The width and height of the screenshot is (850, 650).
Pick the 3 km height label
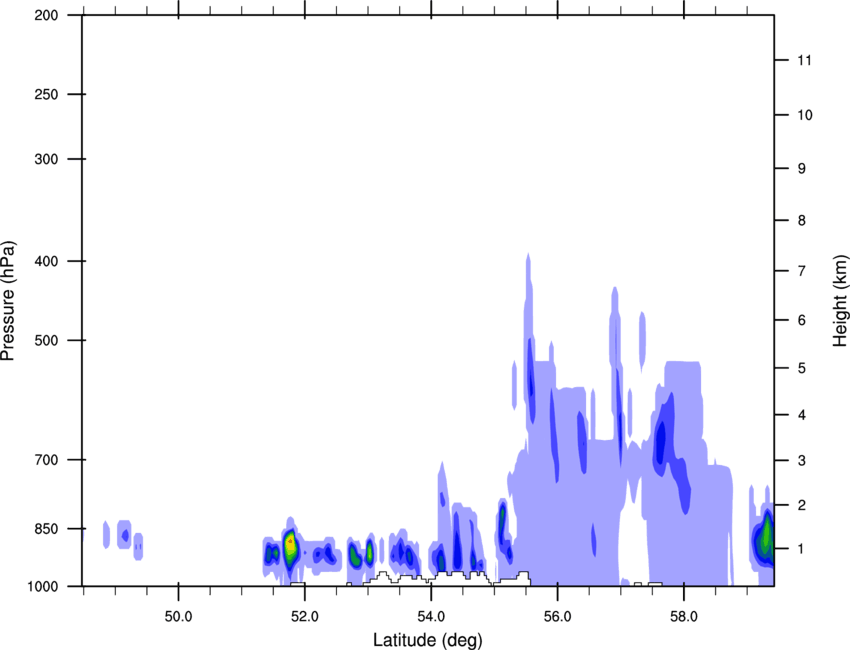pyautogui.click(x=802, y=460)
